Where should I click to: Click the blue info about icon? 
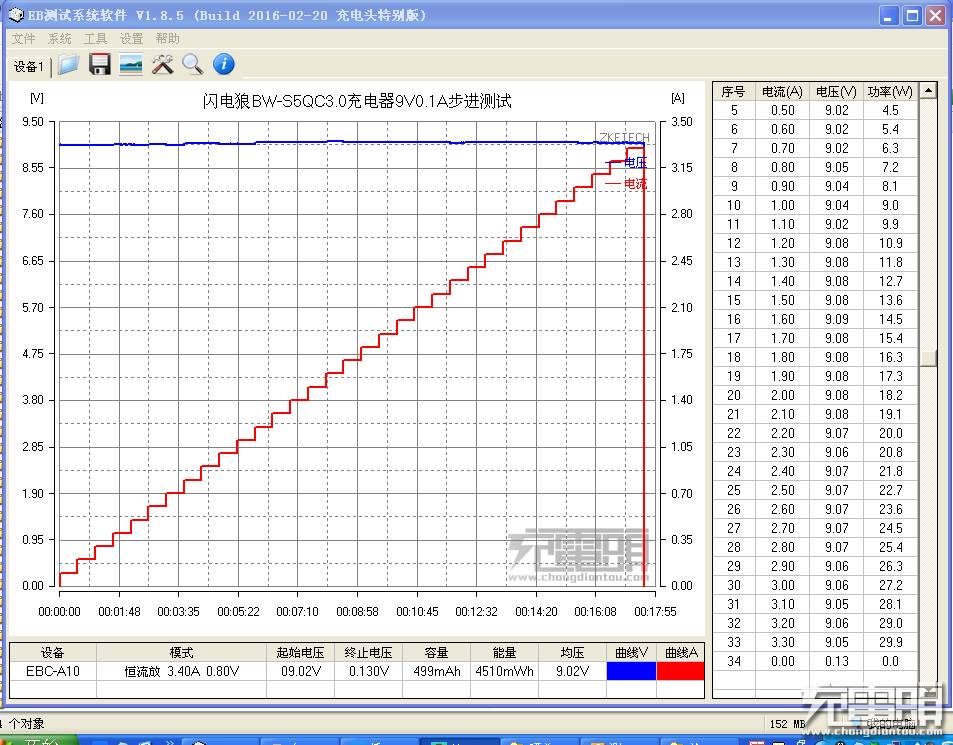point(224,64)
